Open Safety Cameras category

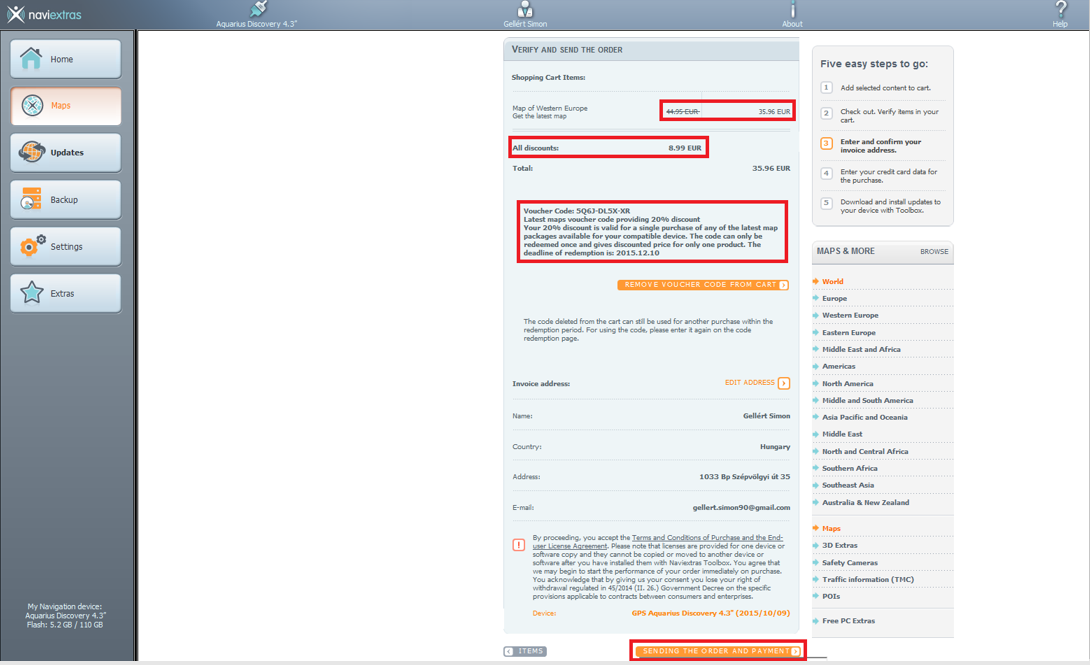[x=849, y=563]
